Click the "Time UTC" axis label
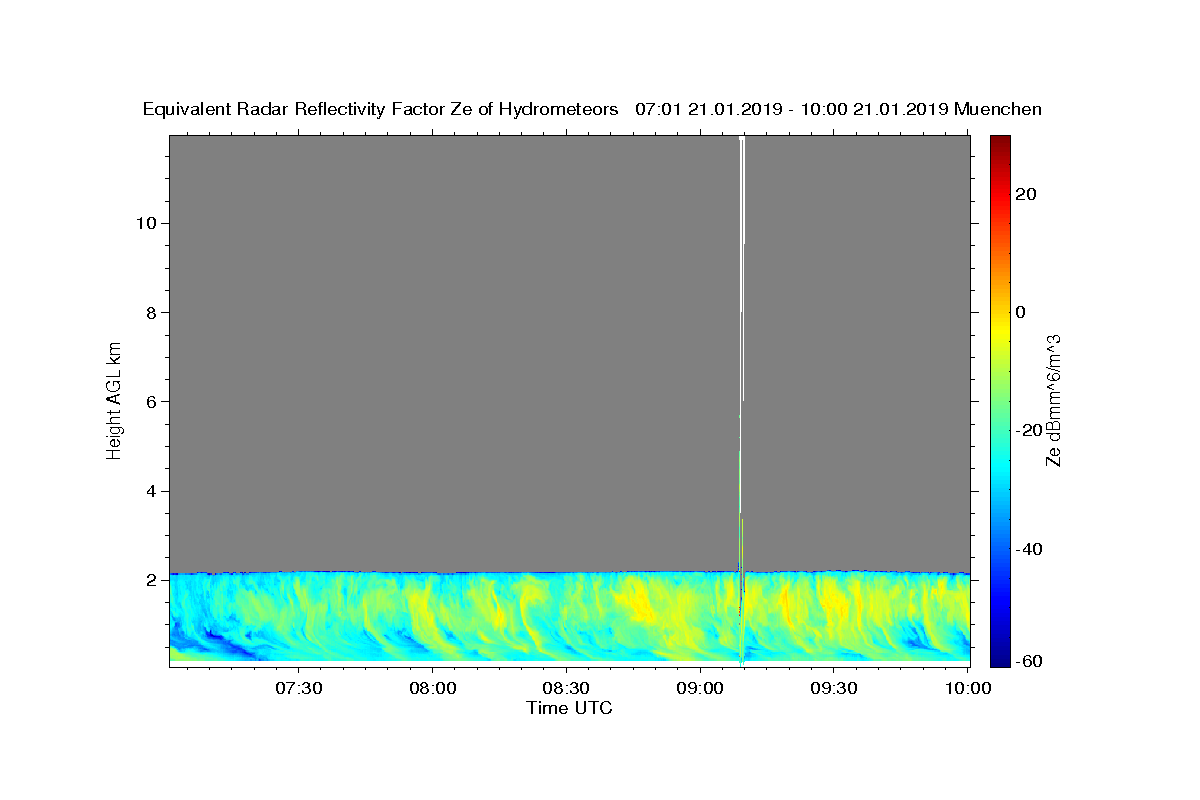Viewport: 1200px width, 800px height. coord(569,708)
